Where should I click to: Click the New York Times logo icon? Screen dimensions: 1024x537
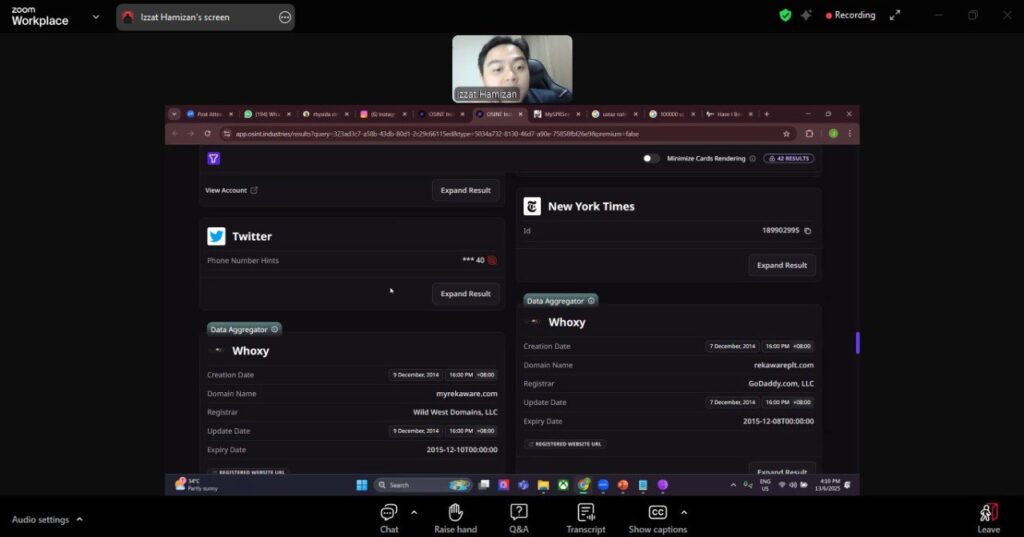pyautogui.click(x=532, y=206)
